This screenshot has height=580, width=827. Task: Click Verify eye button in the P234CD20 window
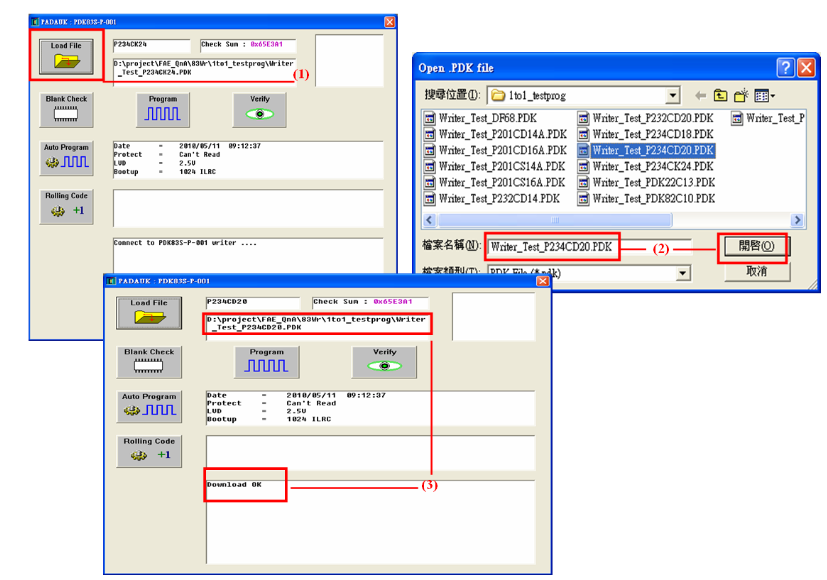click(x=384, y=363)
